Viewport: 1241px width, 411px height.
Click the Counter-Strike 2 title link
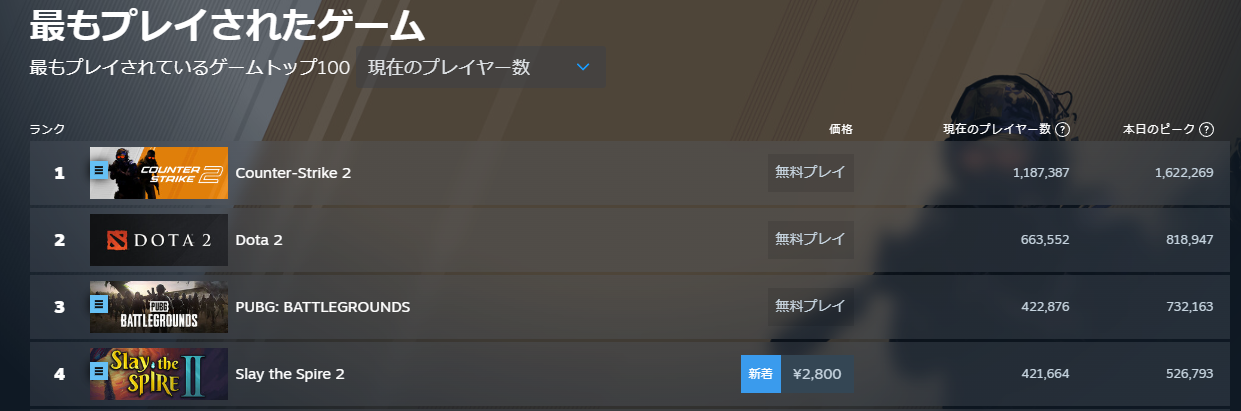tap(293, 173)
